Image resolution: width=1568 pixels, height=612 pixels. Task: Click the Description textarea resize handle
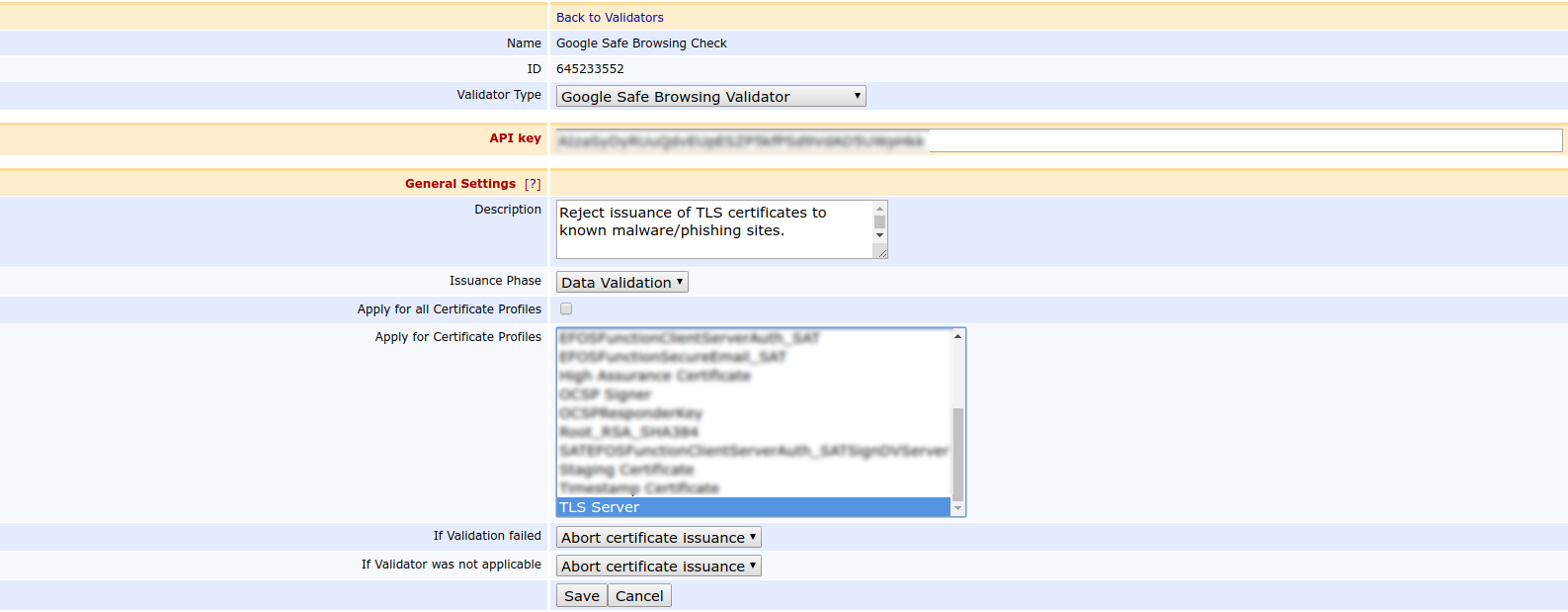tap(882, 253)
